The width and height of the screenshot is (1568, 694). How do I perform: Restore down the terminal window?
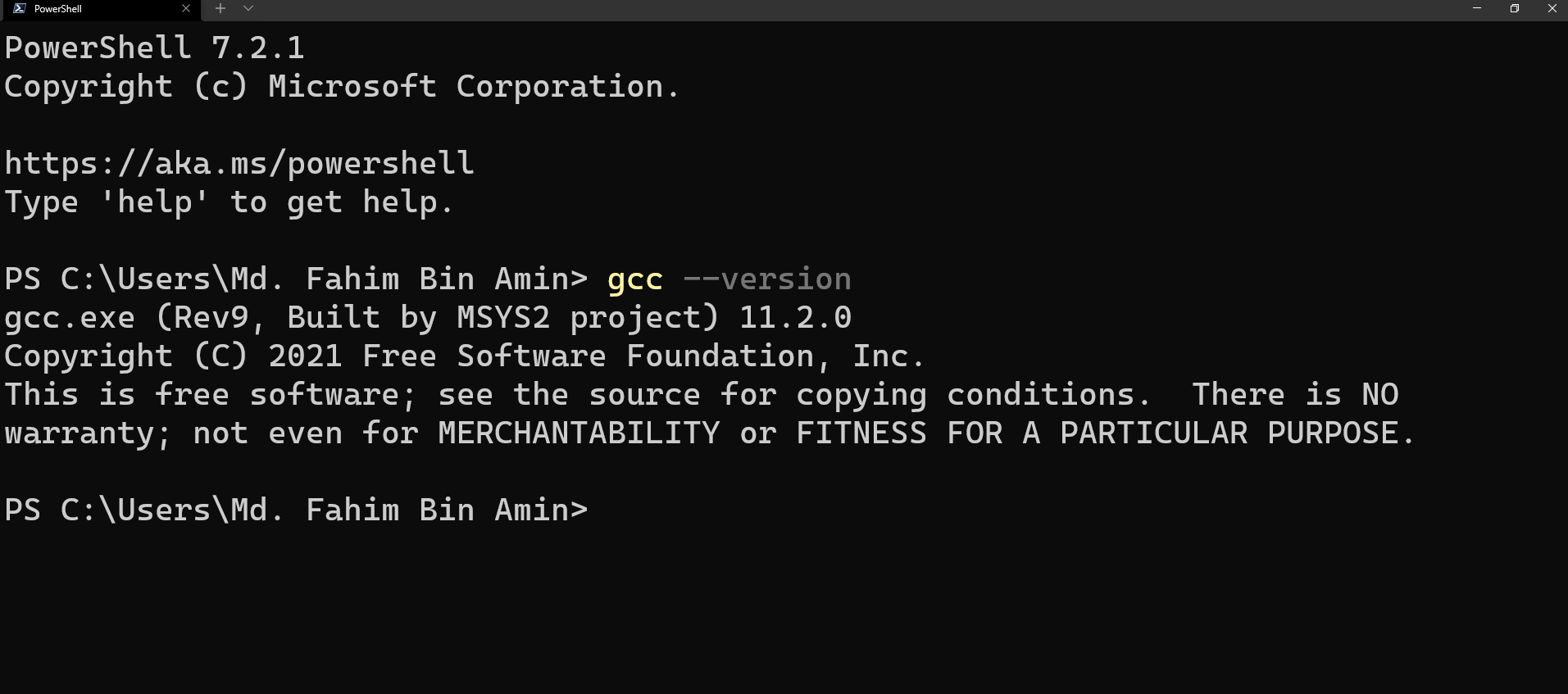pyautogui.click(x=1515, y=8)
